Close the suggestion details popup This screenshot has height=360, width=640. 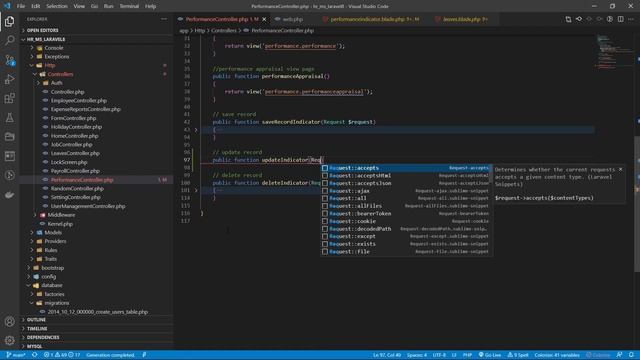(x=620, y=169)
